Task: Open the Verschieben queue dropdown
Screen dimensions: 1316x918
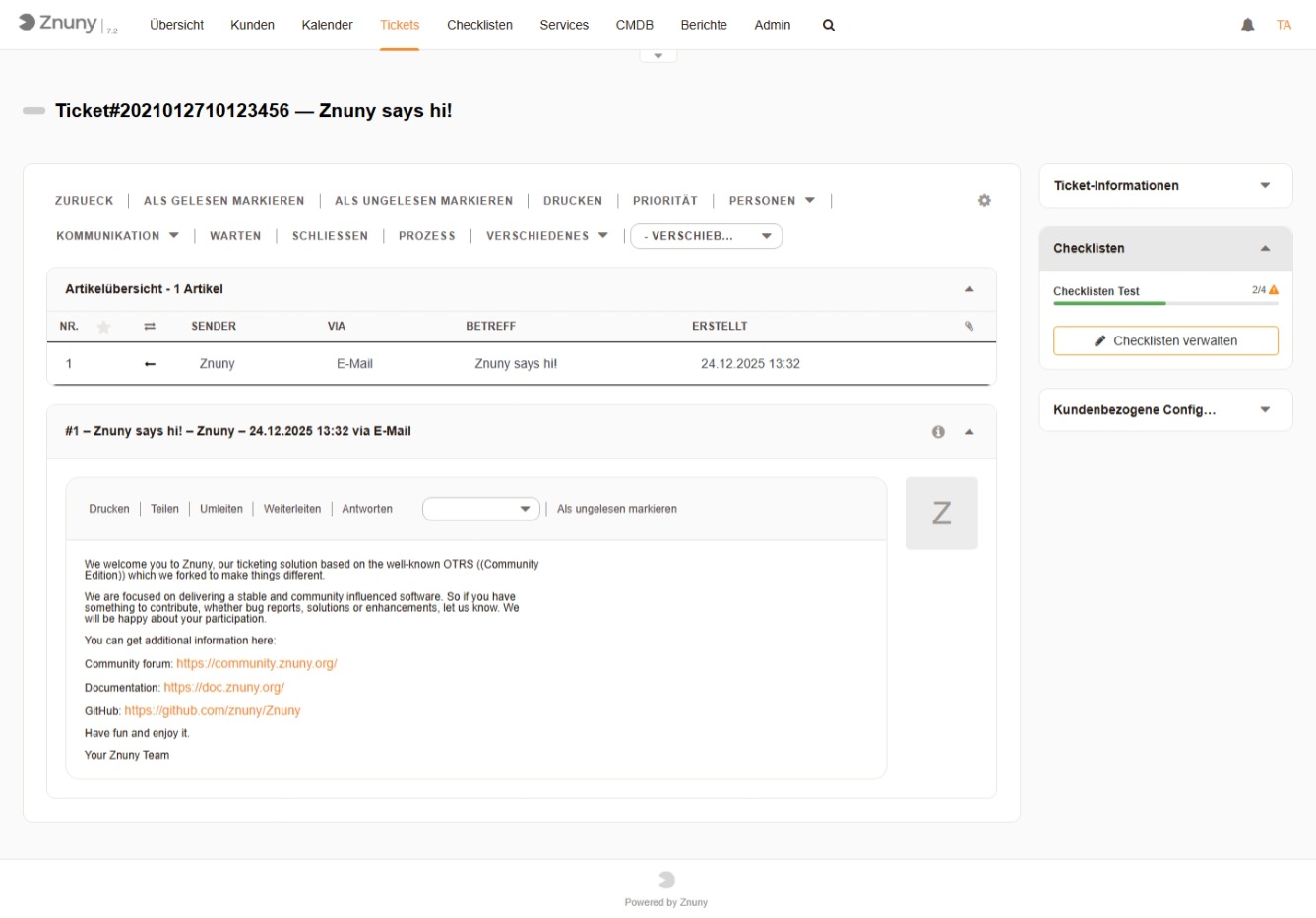Action: [x=706, y=236]
